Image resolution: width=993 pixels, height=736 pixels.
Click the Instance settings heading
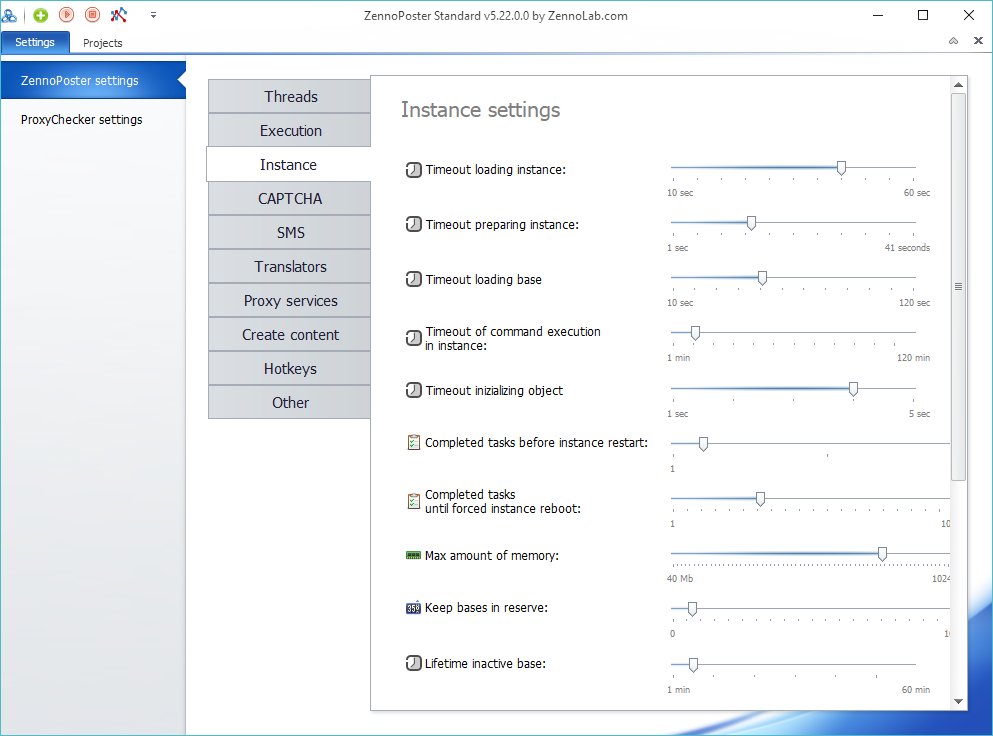click(481, 110)
